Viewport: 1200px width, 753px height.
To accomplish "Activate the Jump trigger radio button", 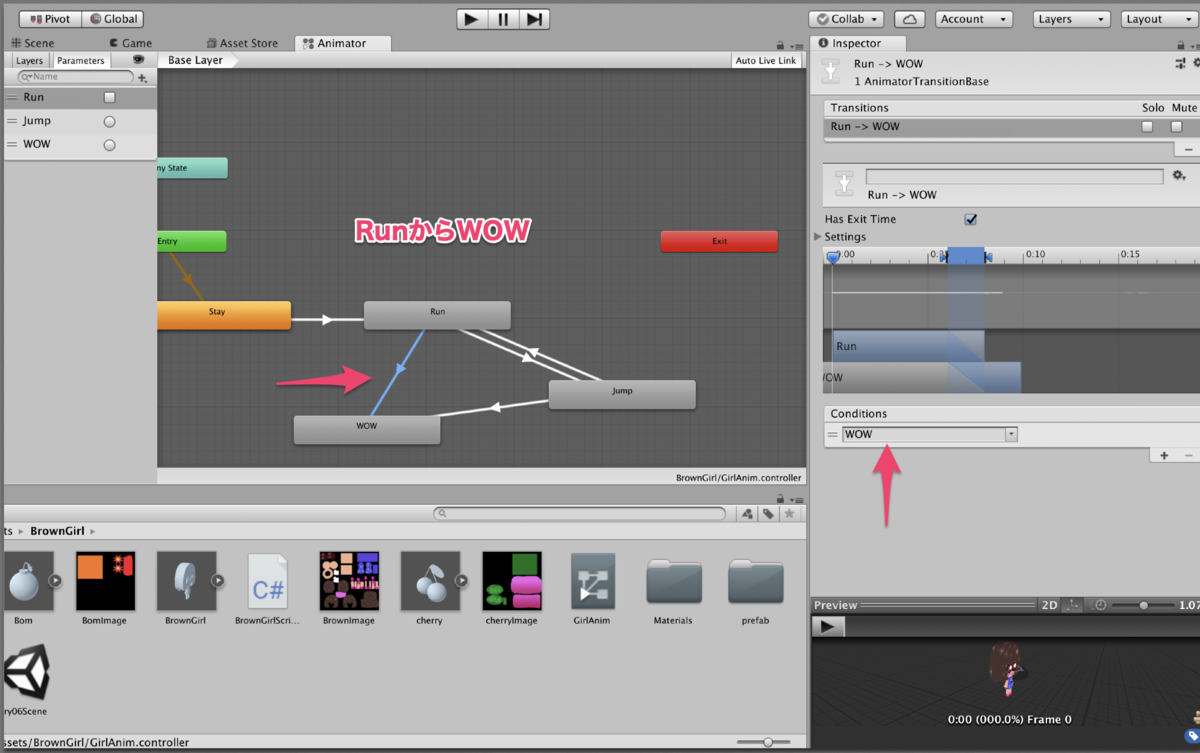I will pyautogui.click(x=110, y=121).
